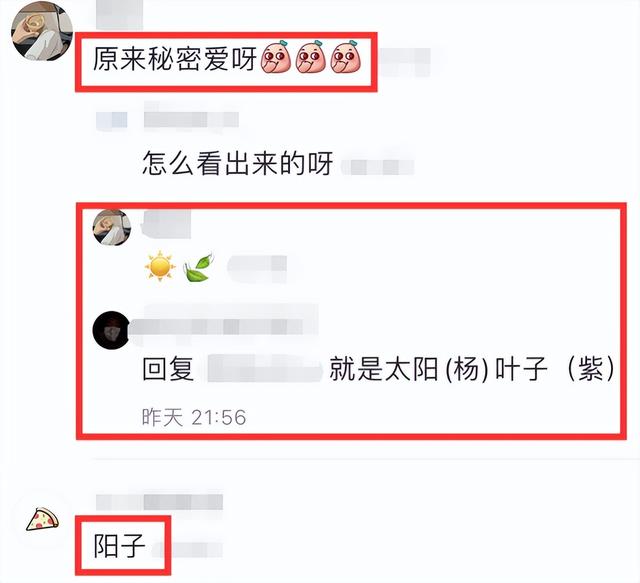The height and width of the screenshot is (583, 640).
Task: Click the third peach emoji sticker
Action: [346, 57]
